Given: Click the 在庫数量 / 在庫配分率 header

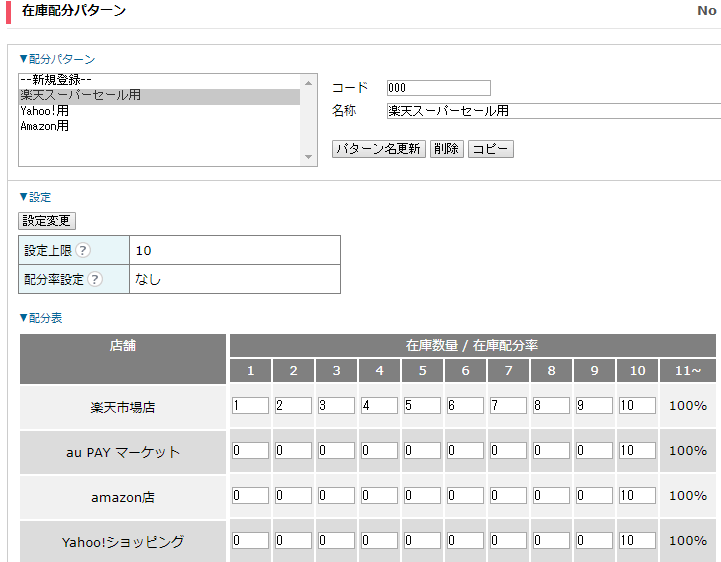Looking at the screenshot, I should point(473,345).
